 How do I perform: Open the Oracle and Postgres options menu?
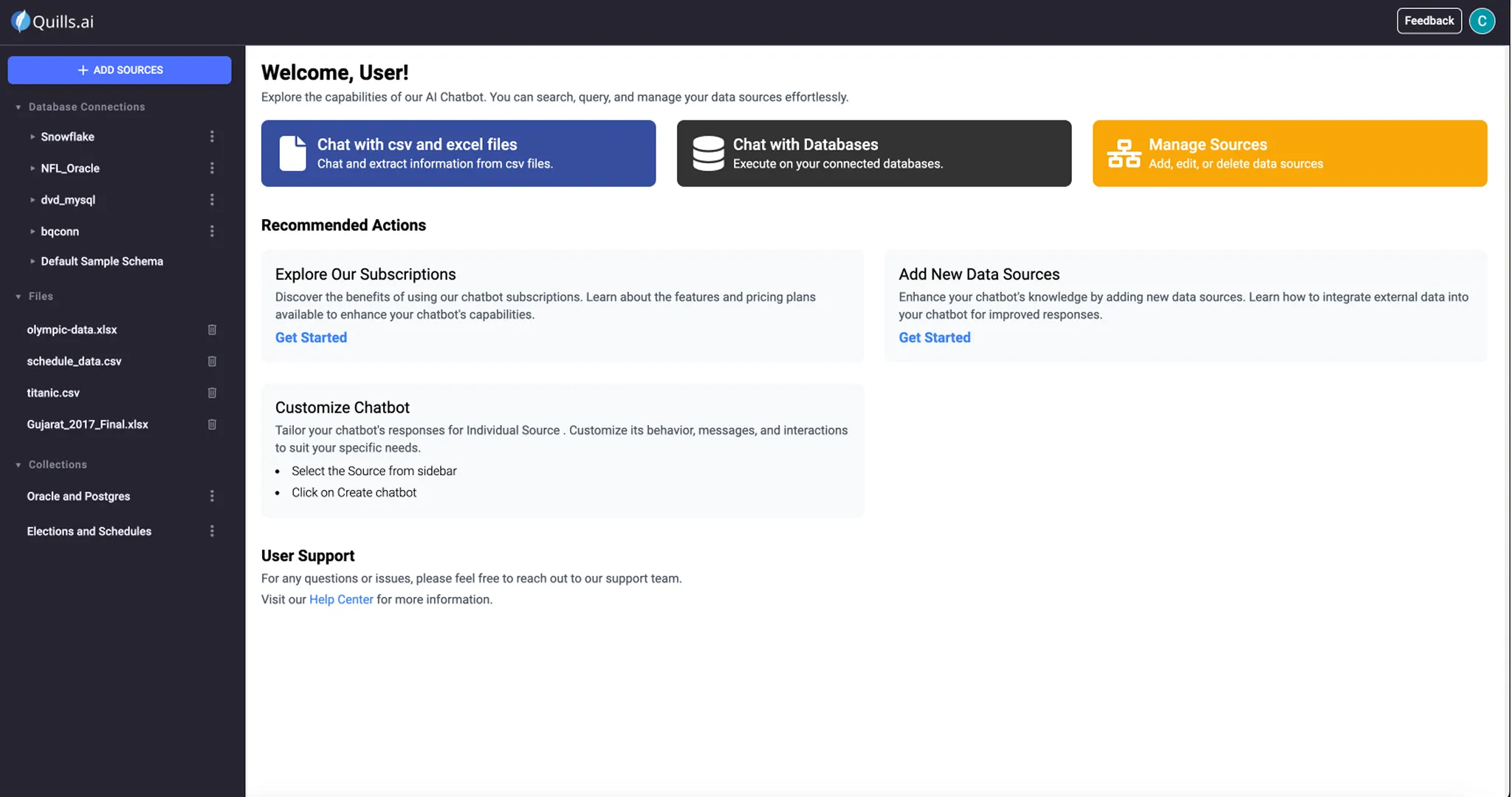click(212, 496)
